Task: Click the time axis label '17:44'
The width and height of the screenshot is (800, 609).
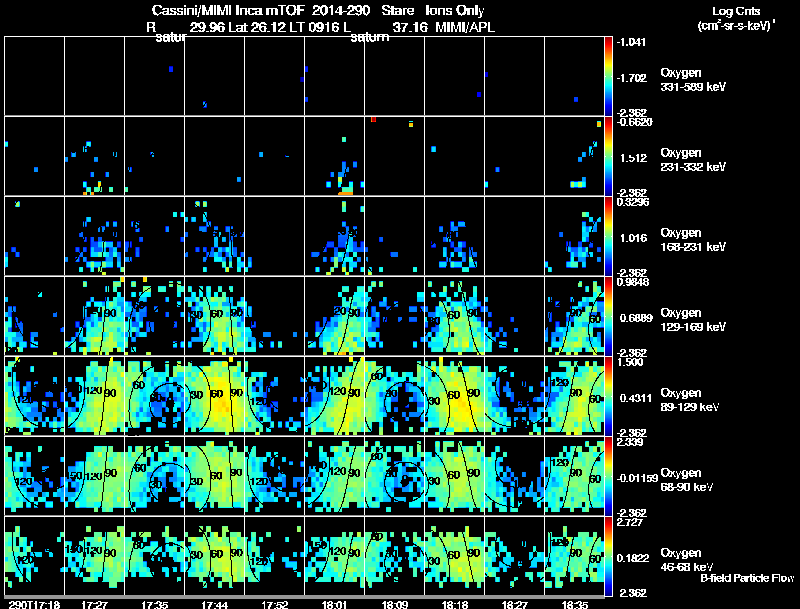Action: tap(214, 604)
